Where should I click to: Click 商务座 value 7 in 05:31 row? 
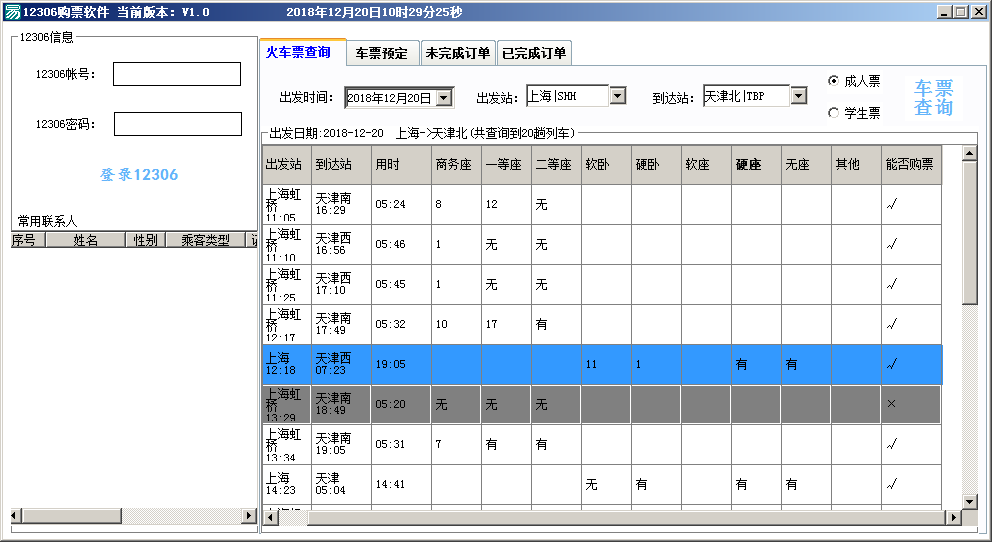click(x=438, y=444)
